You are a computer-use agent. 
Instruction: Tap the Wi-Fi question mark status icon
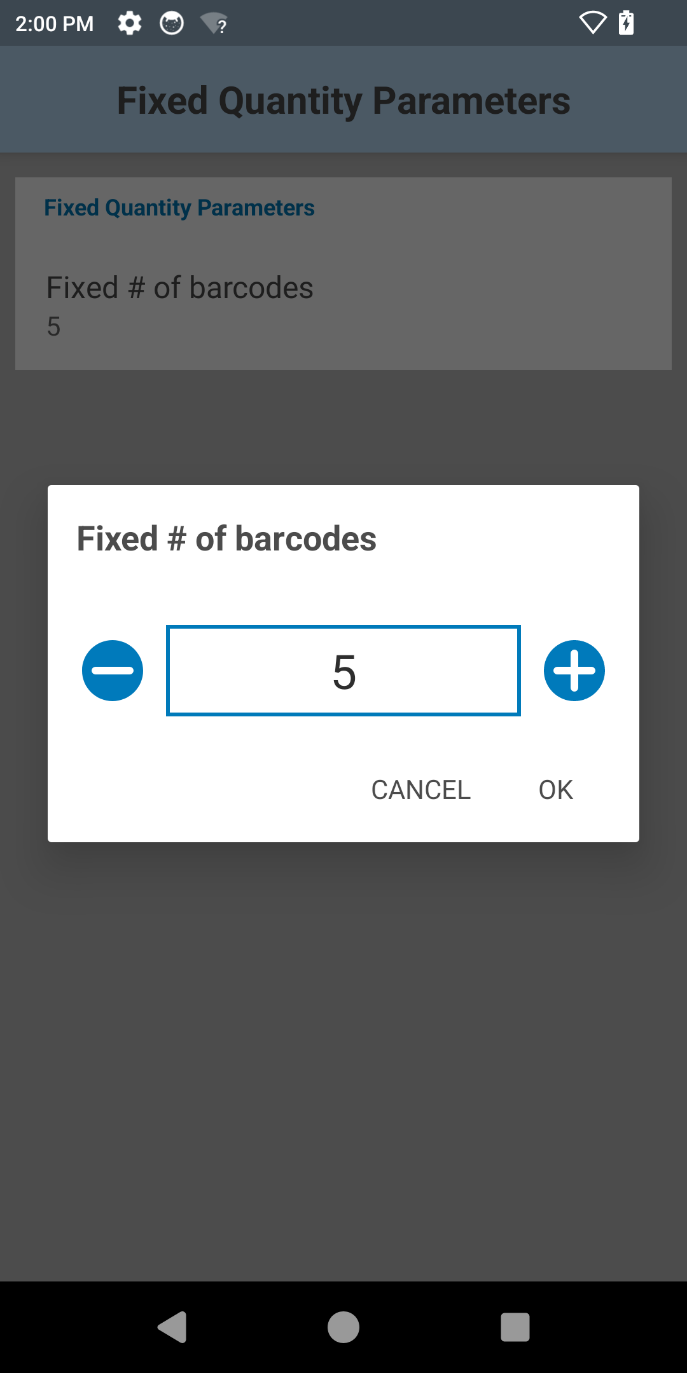click(x=213, y=23)
